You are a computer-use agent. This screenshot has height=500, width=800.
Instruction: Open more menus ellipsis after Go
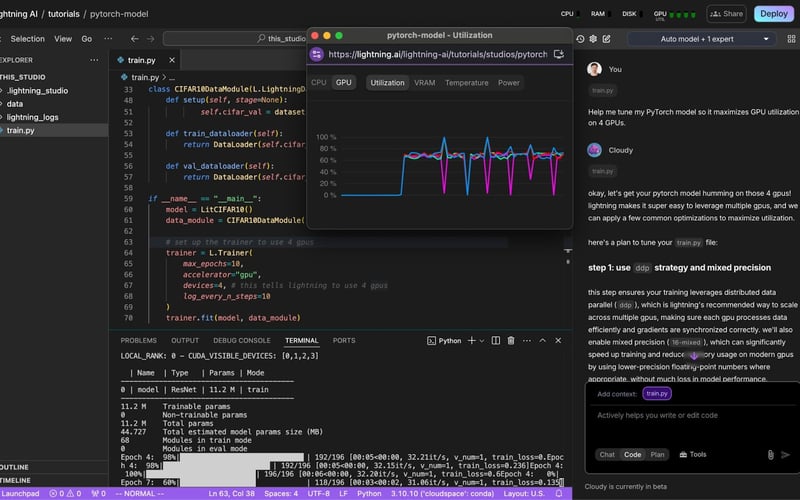click(108, 39)
